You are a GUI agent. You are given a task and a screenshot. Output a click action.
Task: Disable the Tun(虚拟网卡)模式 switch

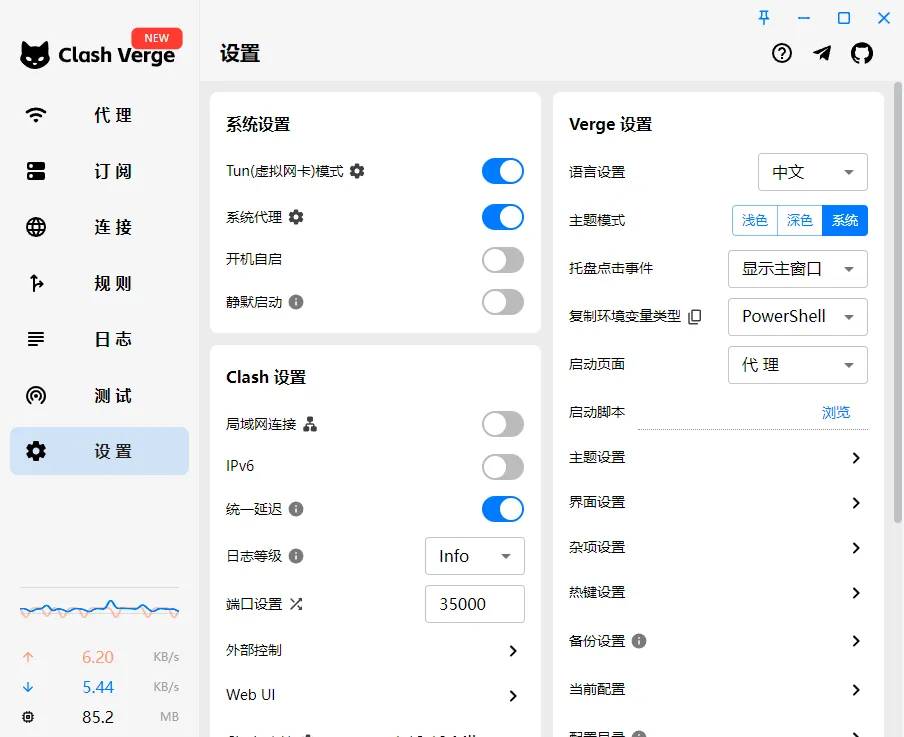click(x=502, y=171)
